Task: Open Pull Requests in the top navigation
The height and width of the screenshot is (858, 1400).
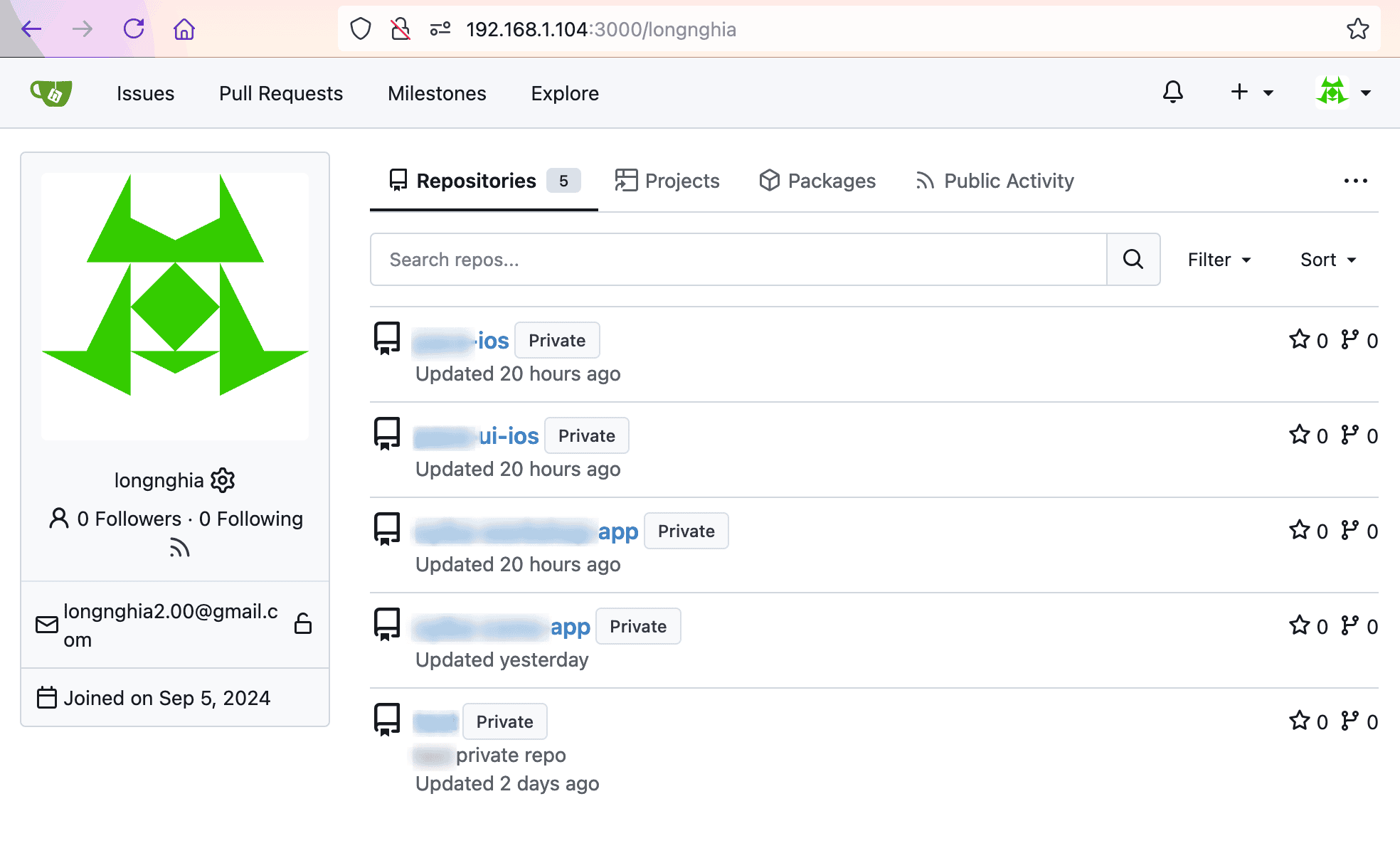Action: (x=281, y=93)
